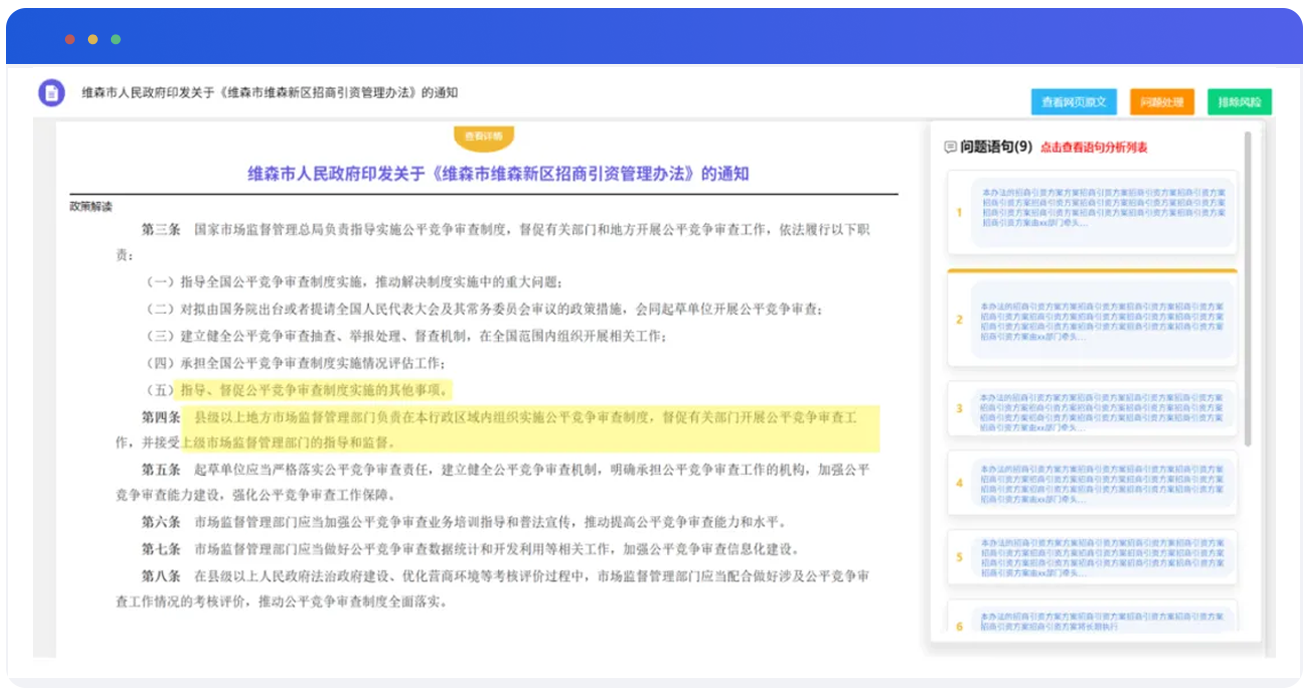The image size is (1308, 692).
Task: Click the purple document heading title
Action: 498,174
